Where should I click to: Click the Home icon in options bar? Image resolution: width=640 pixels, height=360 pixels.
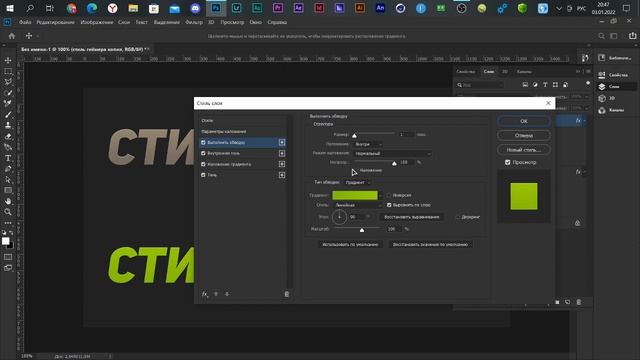point(12,36)
